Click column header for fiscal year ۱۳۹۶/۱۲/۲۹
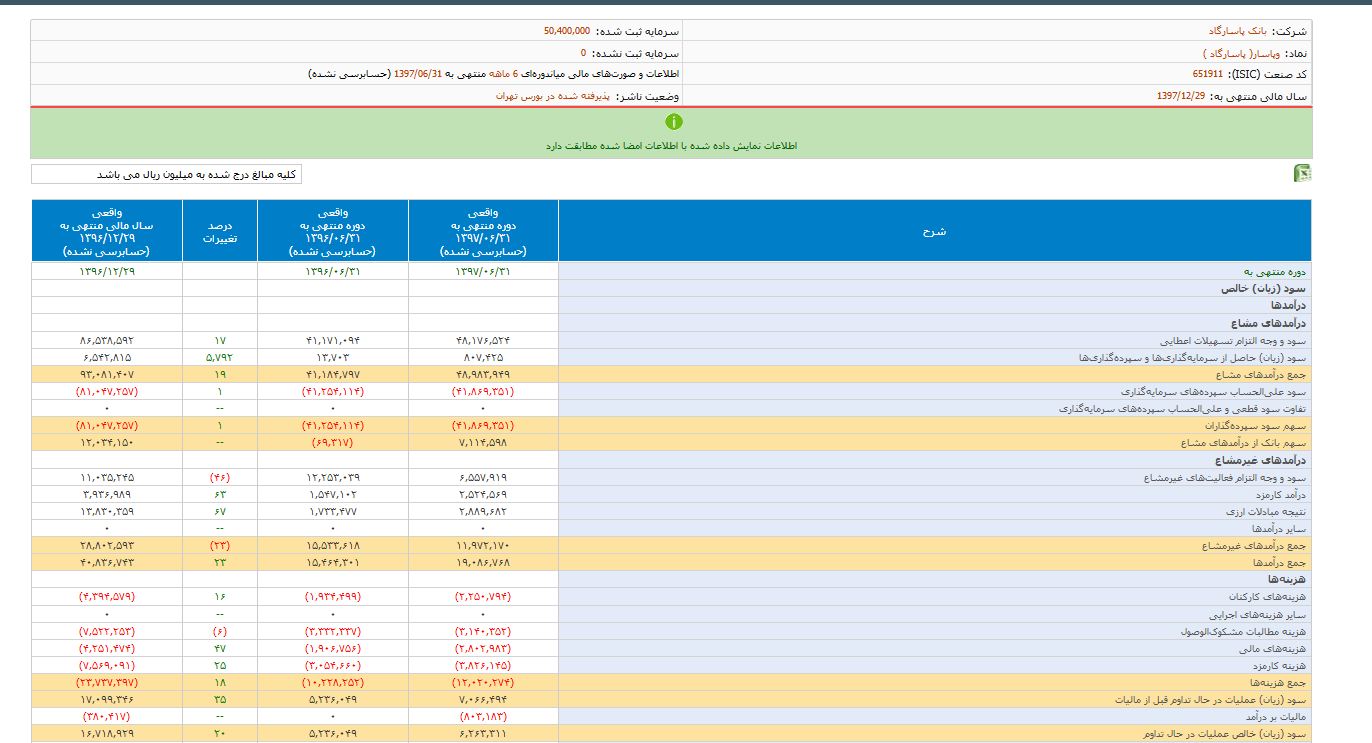 [107, 231]
